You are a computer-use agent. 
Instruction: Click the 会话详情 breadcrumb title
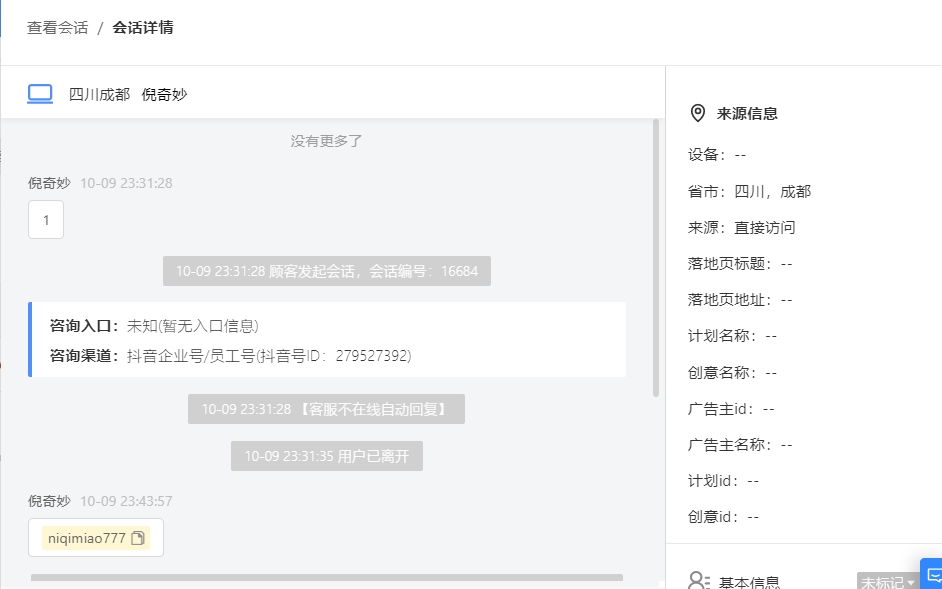point(143,28)
